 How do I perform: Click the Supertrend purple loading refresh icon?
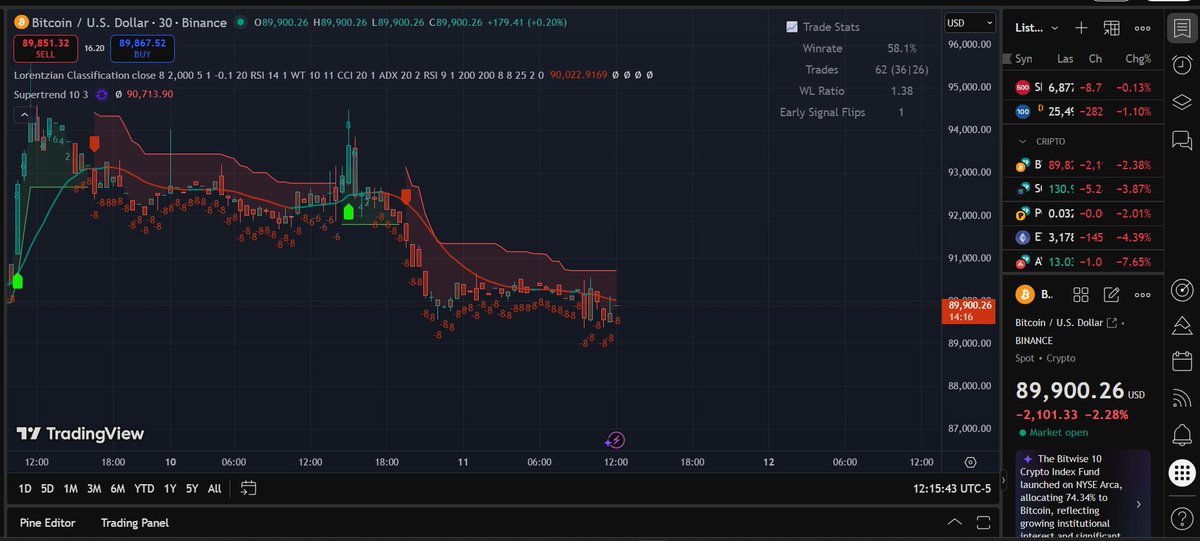coord(102,94)
